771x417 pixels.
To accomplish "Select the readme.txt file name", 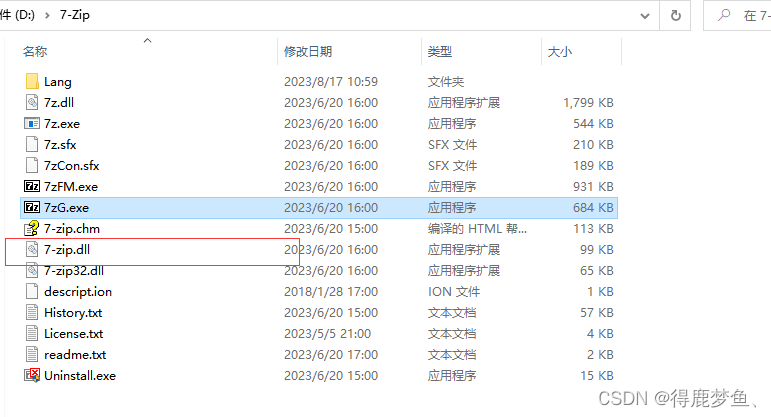I will click(x=75, y=355).
